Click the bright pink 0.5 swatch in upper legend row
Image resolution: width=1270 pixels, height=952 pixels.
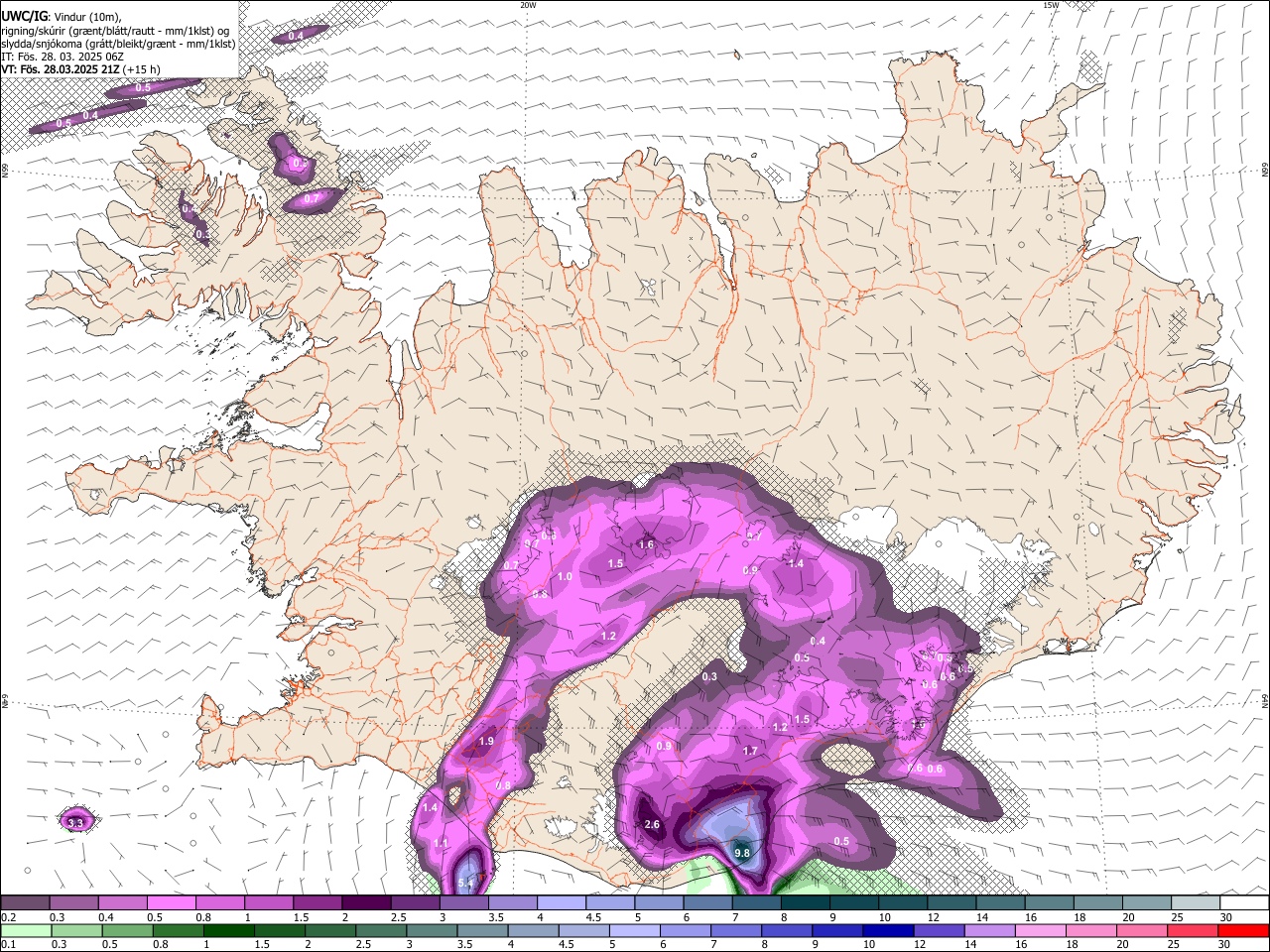pyautogui.click(x=171, y=903)
